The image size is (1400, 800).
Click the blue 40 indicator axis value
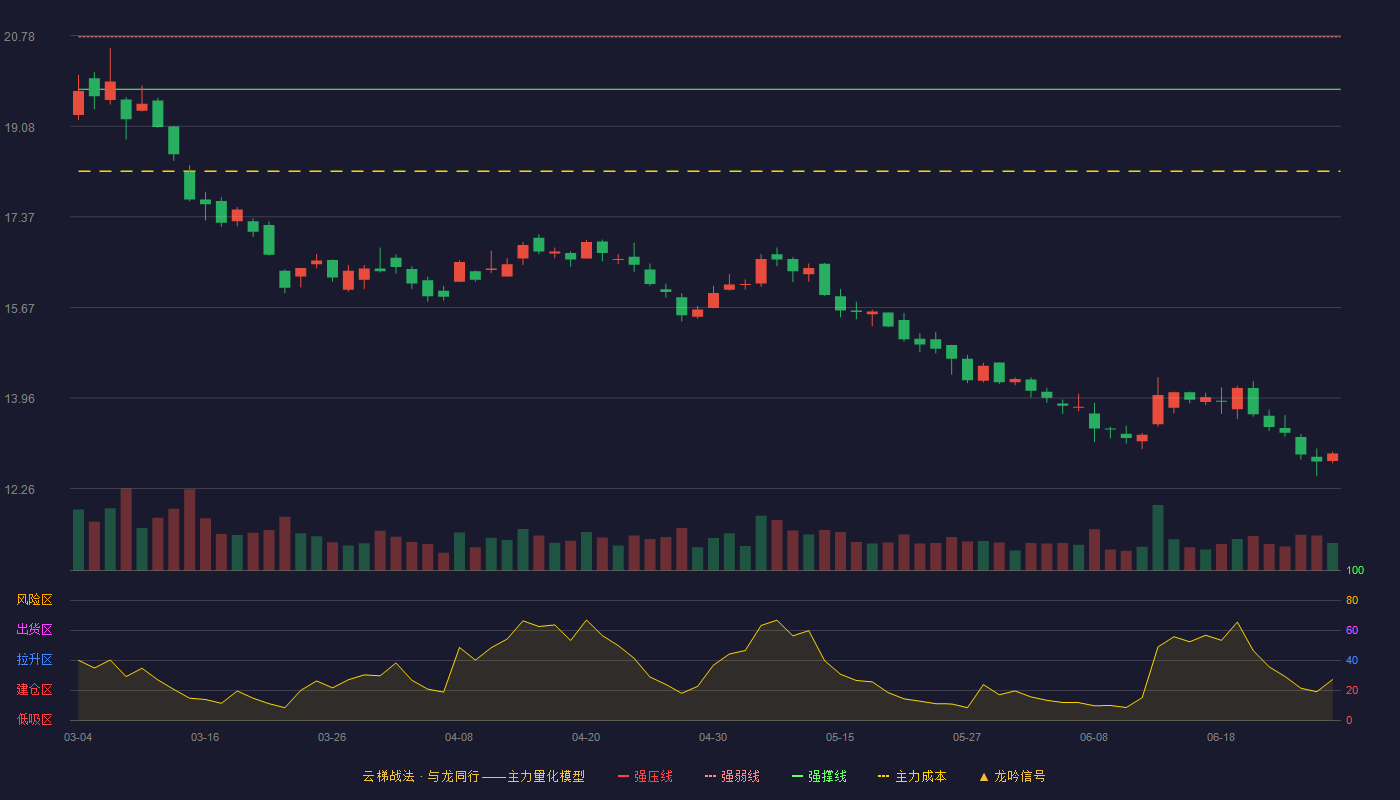tap(1352, 660)
